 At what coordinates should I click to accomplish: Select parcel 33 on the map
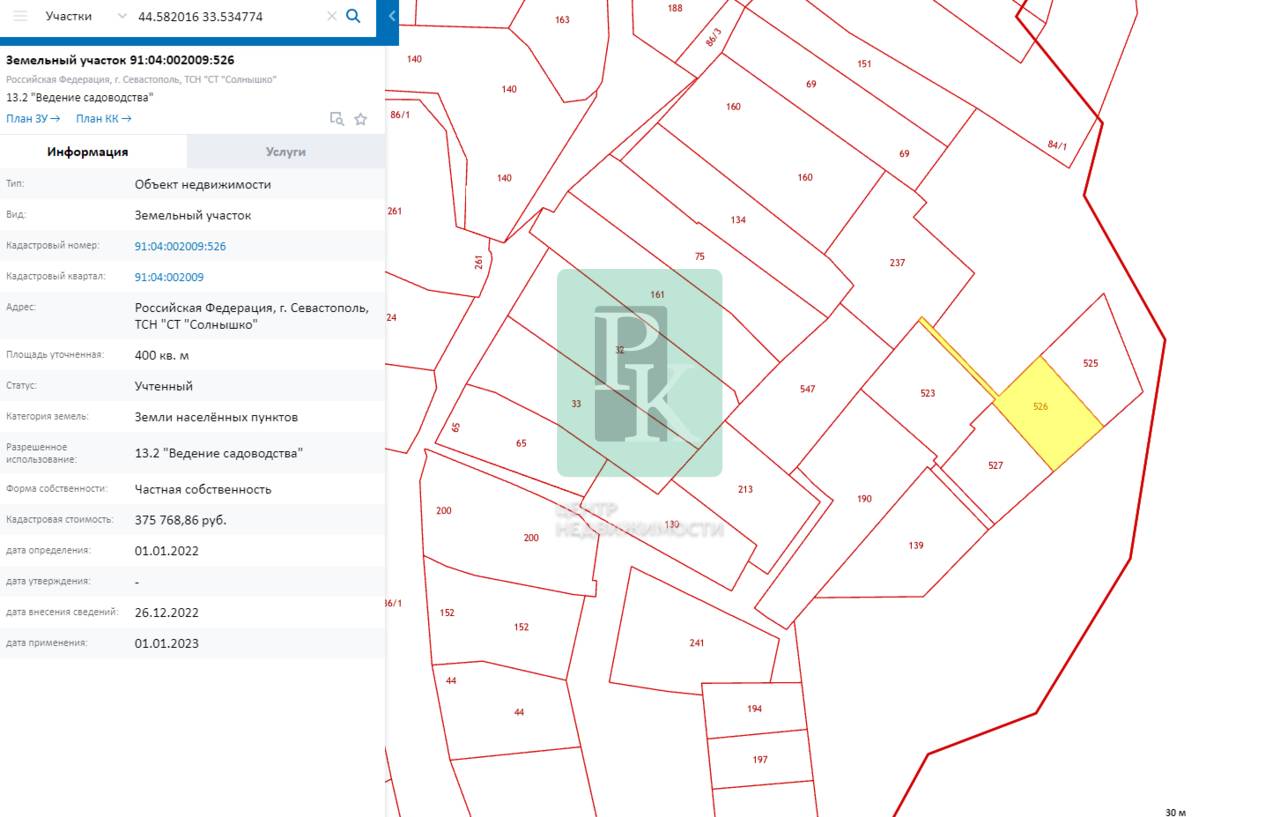[x=576, y=404]
